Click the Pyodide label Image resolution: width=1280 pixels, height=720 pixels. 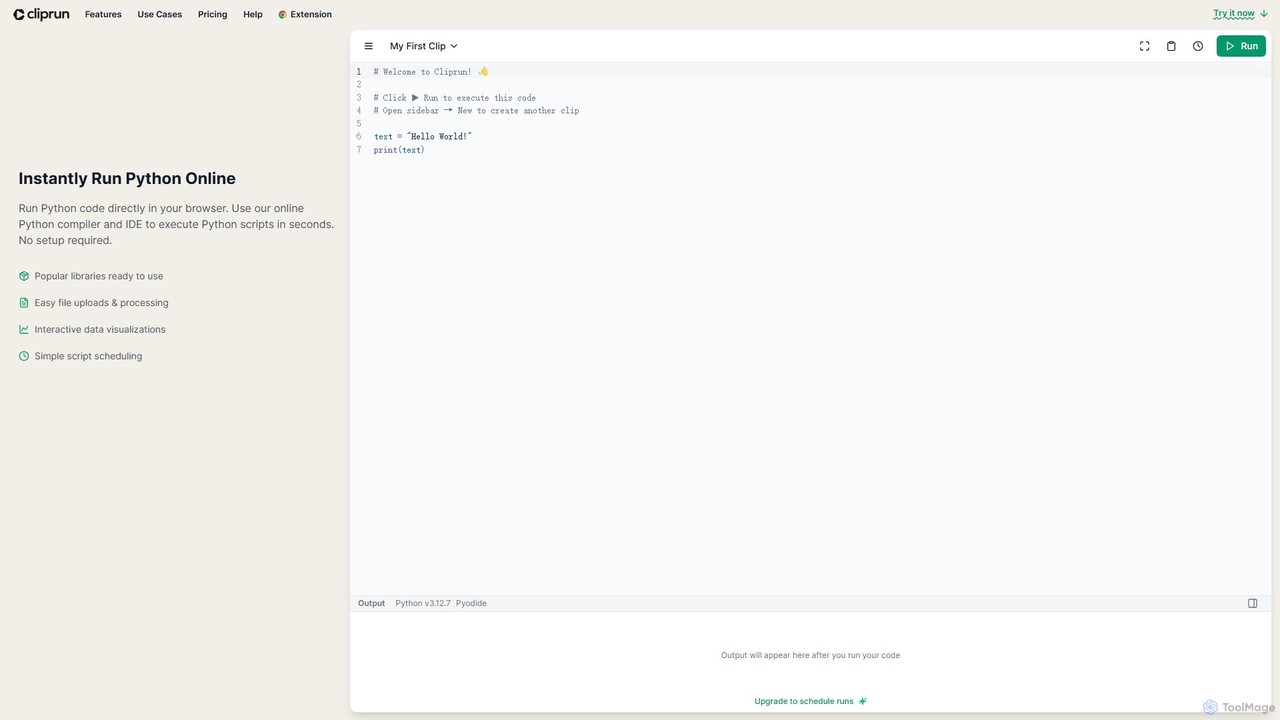(x=471, y=603)
